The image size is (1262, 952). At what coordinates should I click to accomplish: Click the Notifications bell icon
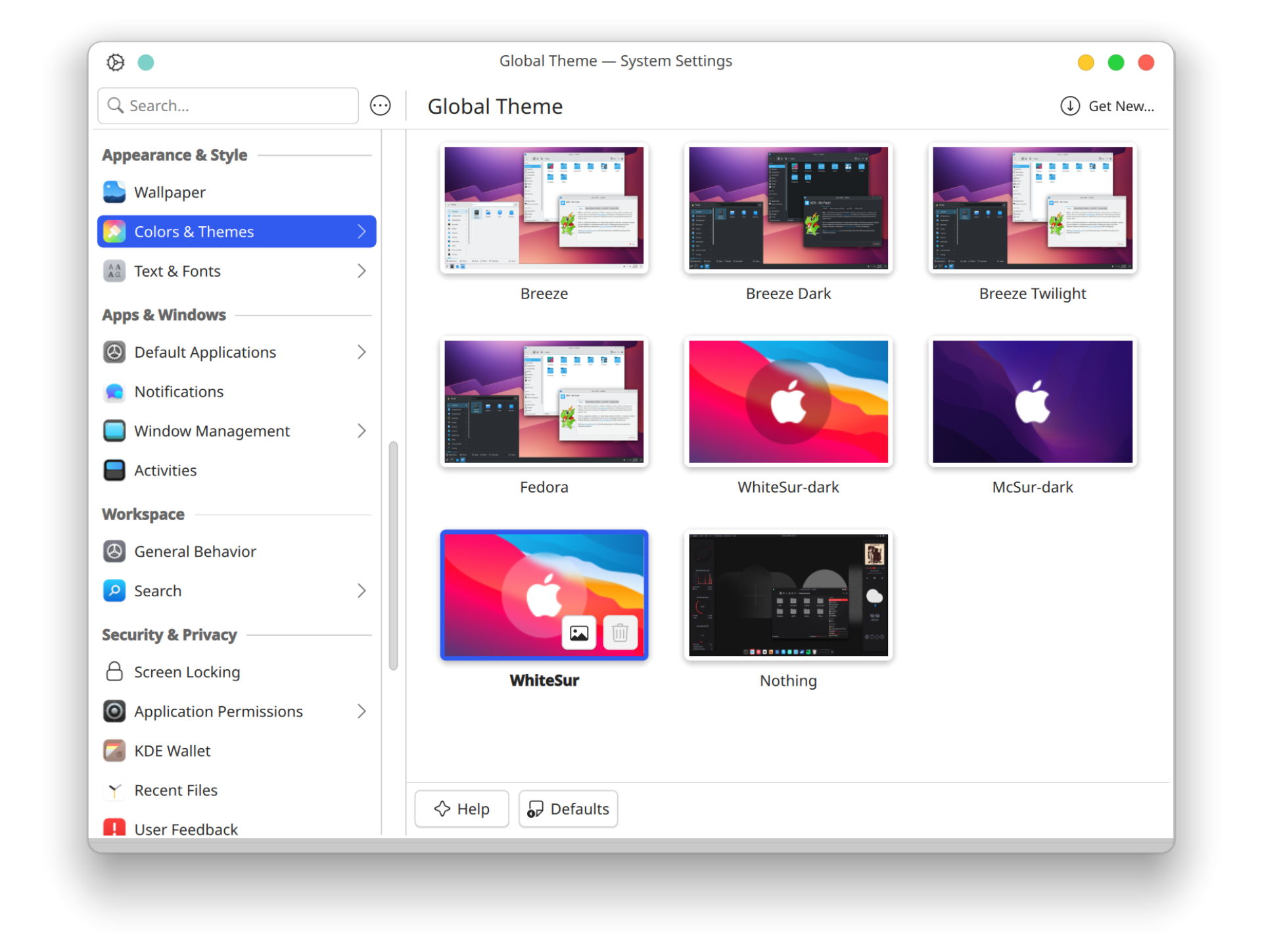click(114, 391)
